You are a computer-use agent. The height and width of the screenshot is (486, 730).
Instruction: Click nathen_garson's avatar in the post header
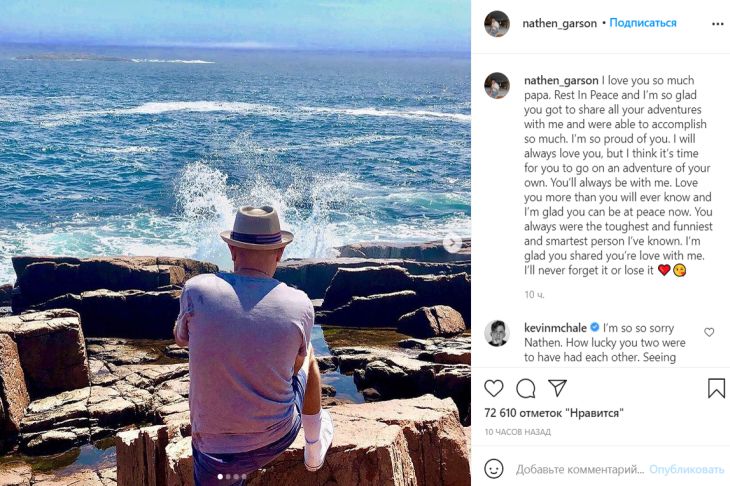pos(497,23)
